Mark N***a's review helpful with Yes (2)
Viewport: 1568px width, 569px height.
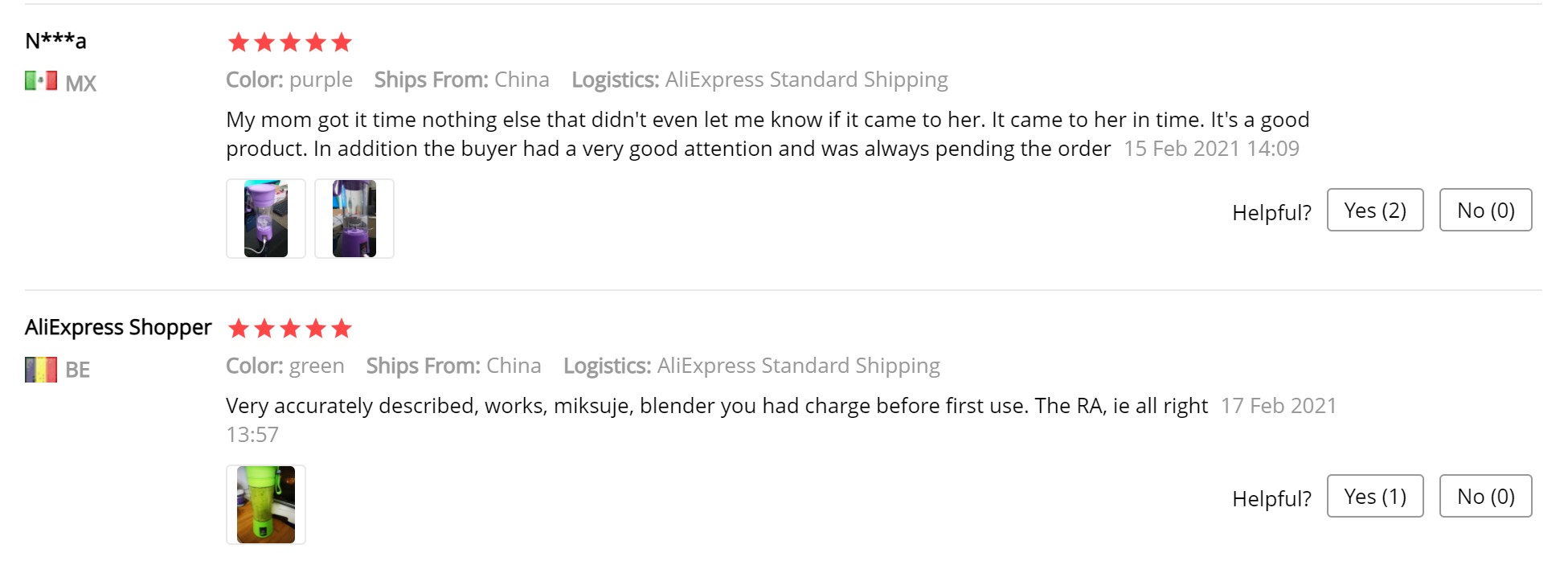pos(1374,211)
